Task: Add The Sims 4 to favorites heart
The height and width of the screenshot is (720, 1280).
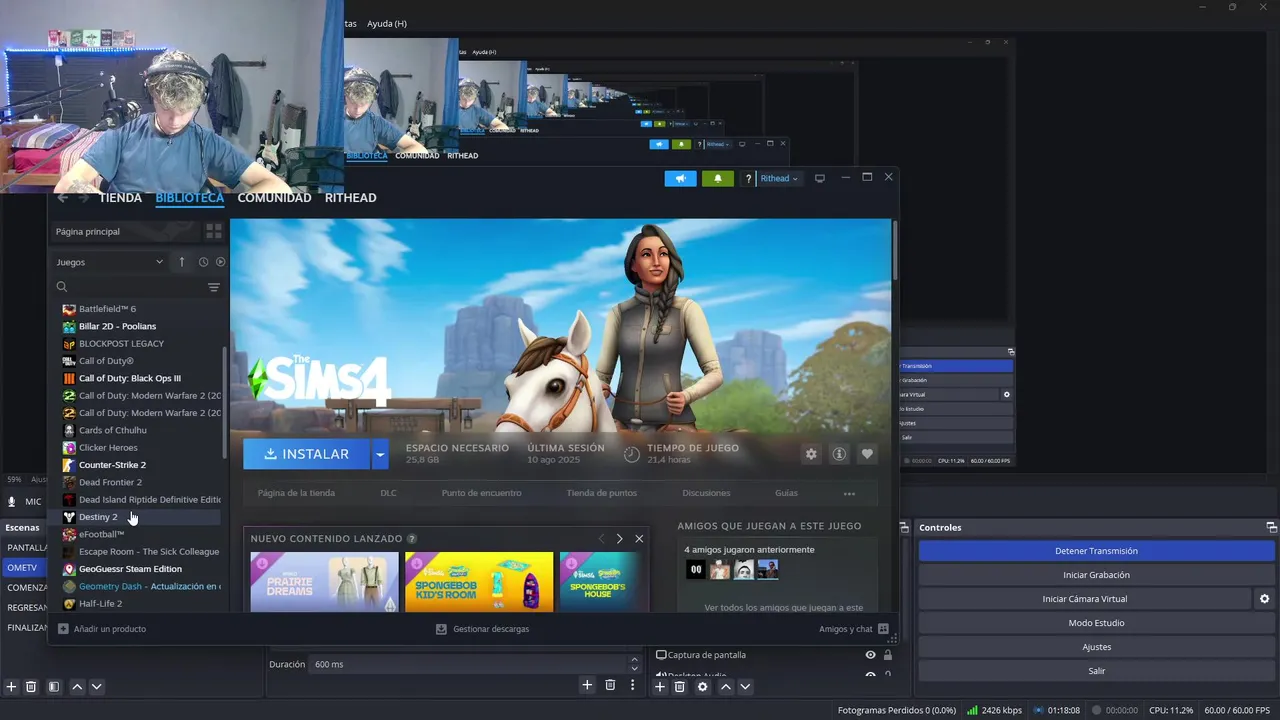Action: pos(867,454)
